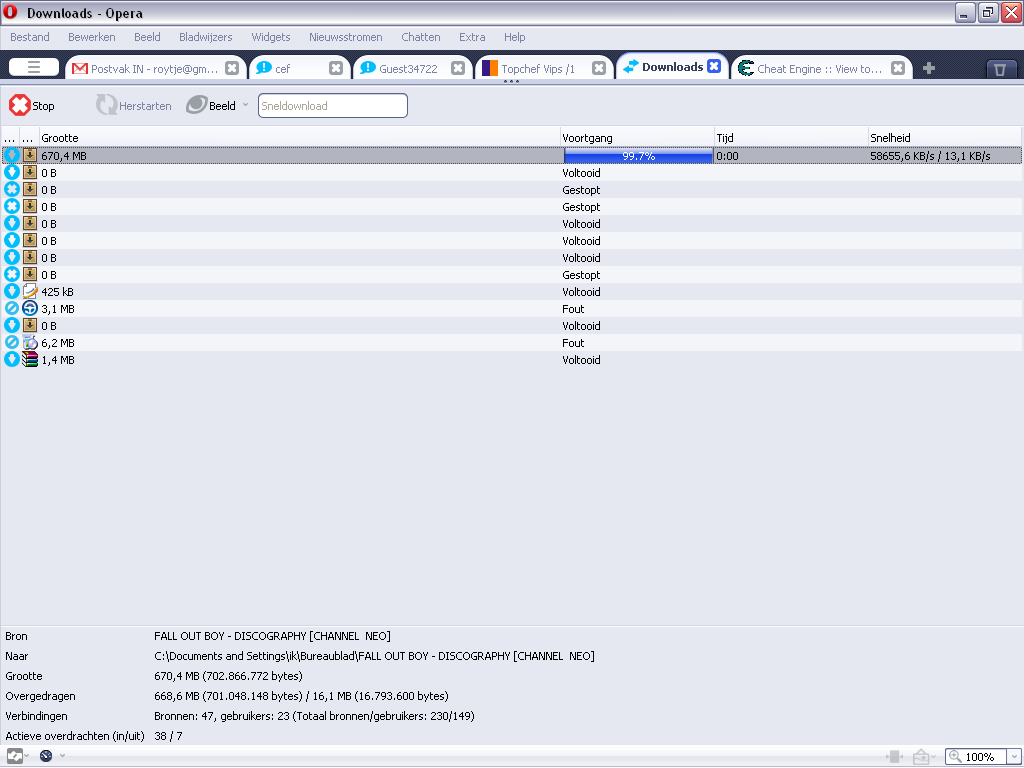Click the Gmail icon on Postvak IN tab

[x=80, y=68]
